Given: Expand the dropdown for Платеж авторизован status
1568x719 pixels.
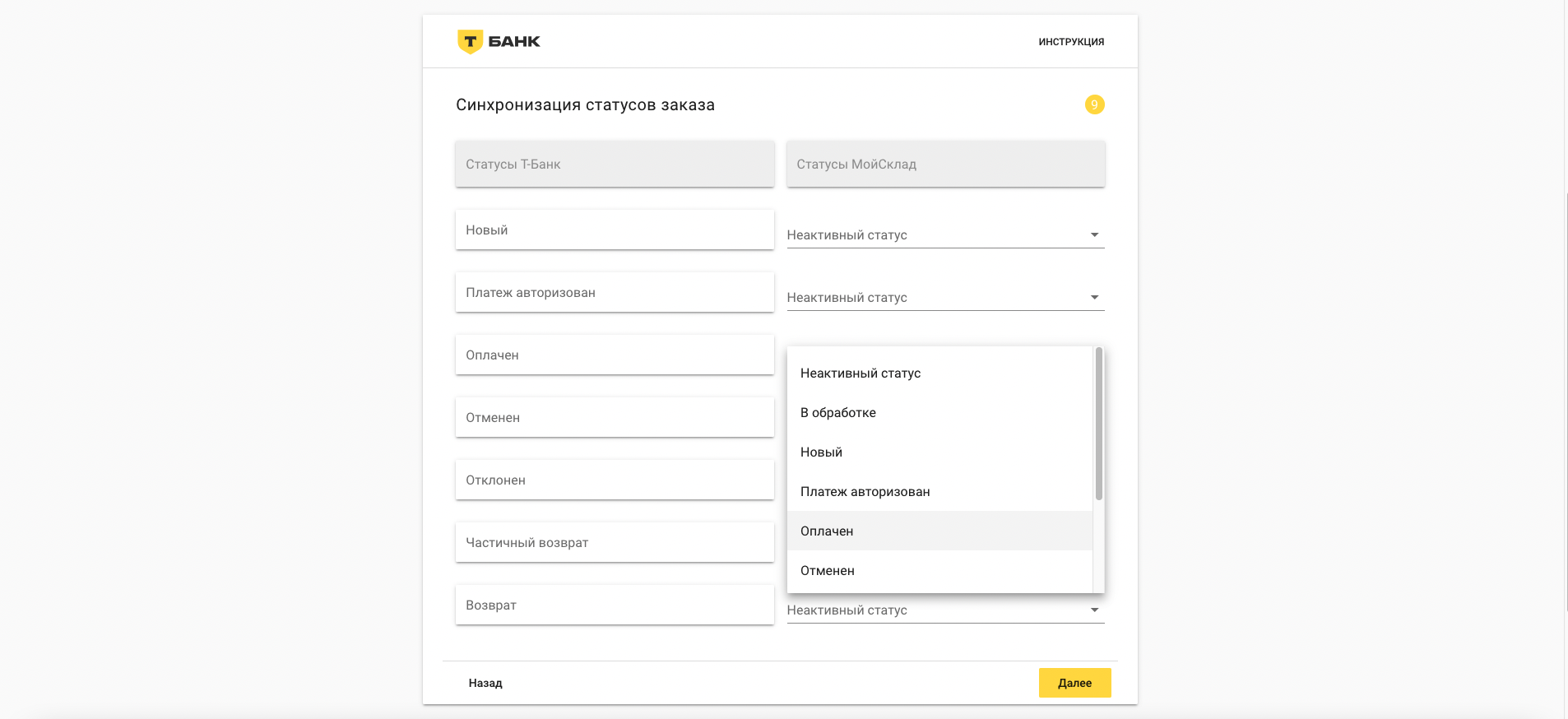Looking at the screenshot, I should (1094, 298).
